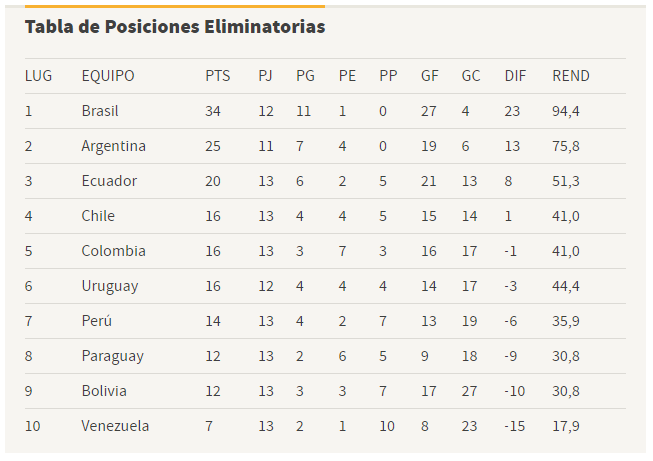The width and height of the screenshot is (653, 461).
Task: Choose Venezuela in the last row
Action: coord(115,426)
